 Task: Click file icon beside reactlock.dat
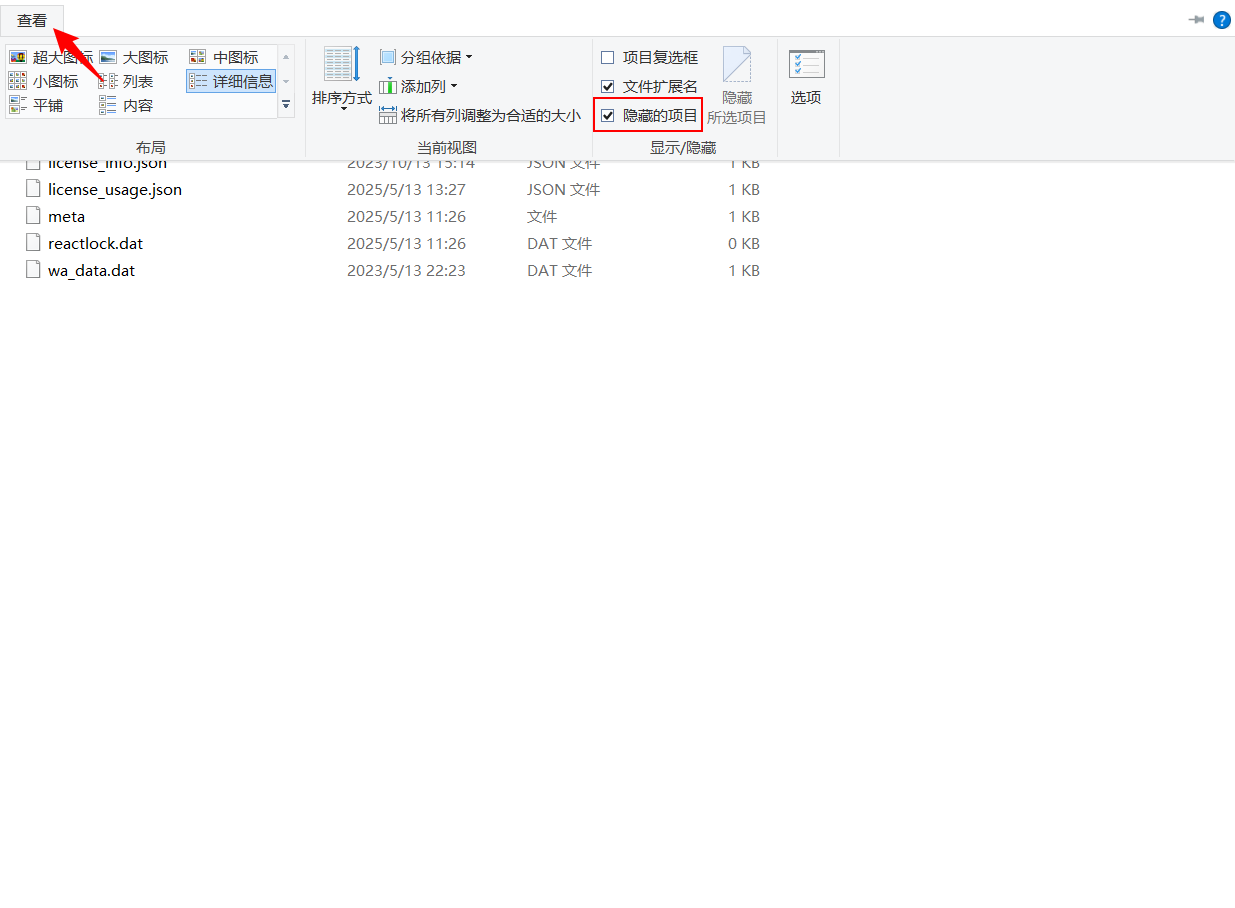[x=33, y=243]
